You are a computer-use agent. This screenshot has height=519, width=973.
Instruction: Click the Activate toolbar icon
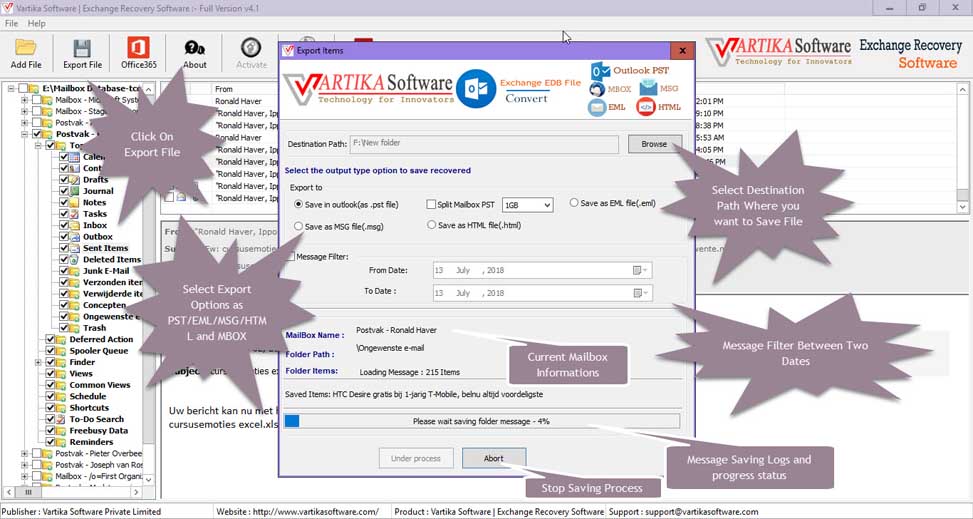pos(251,48)
